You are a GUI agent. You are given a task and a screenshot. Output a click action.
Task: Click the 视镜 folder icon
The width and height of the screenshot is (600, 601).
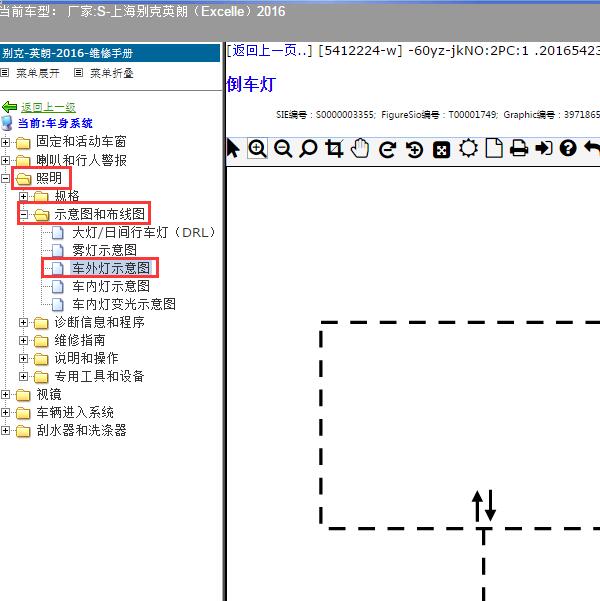point(23,394)
